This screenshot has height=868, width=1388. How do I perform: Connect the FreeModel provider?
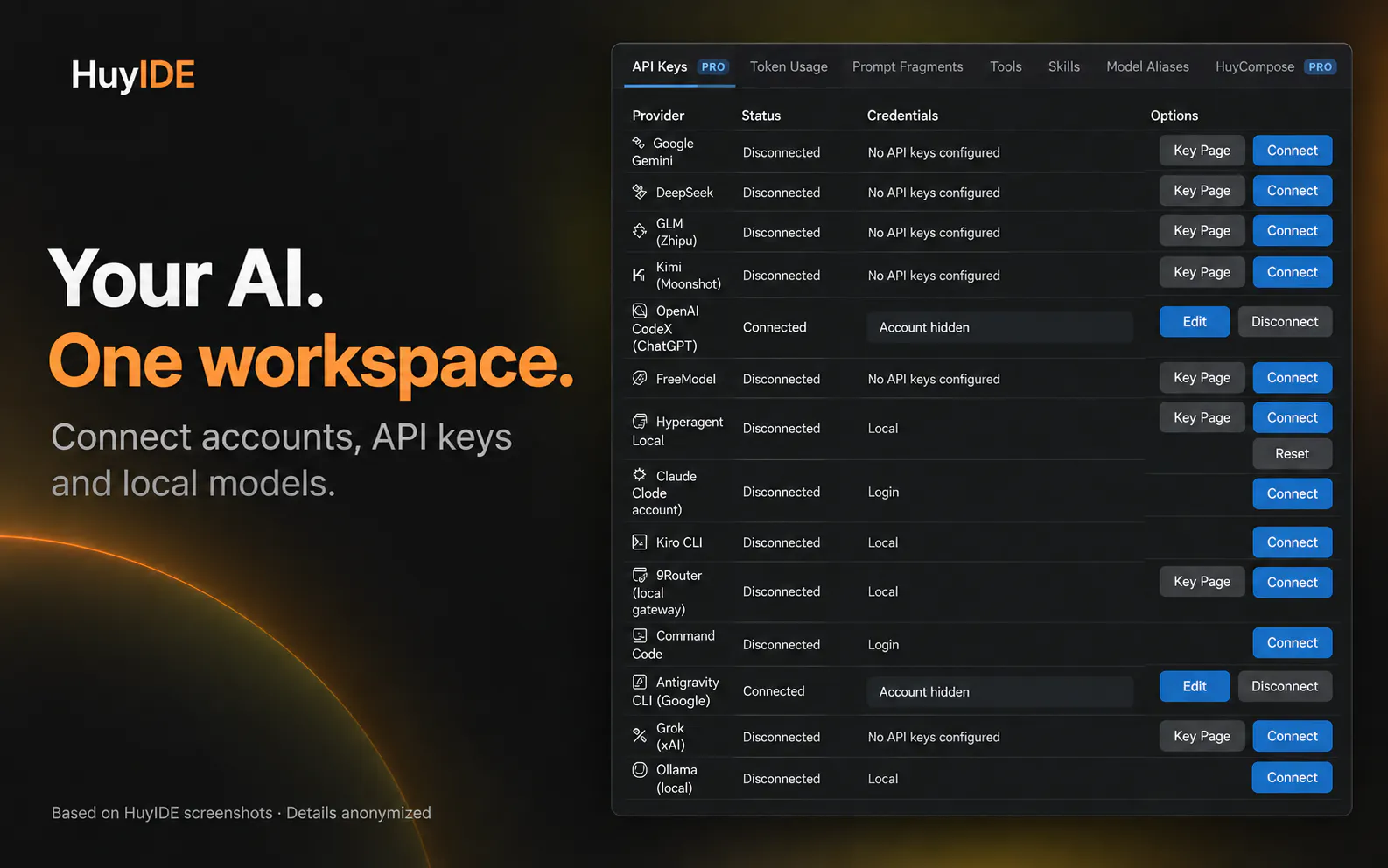(1292, 378)
